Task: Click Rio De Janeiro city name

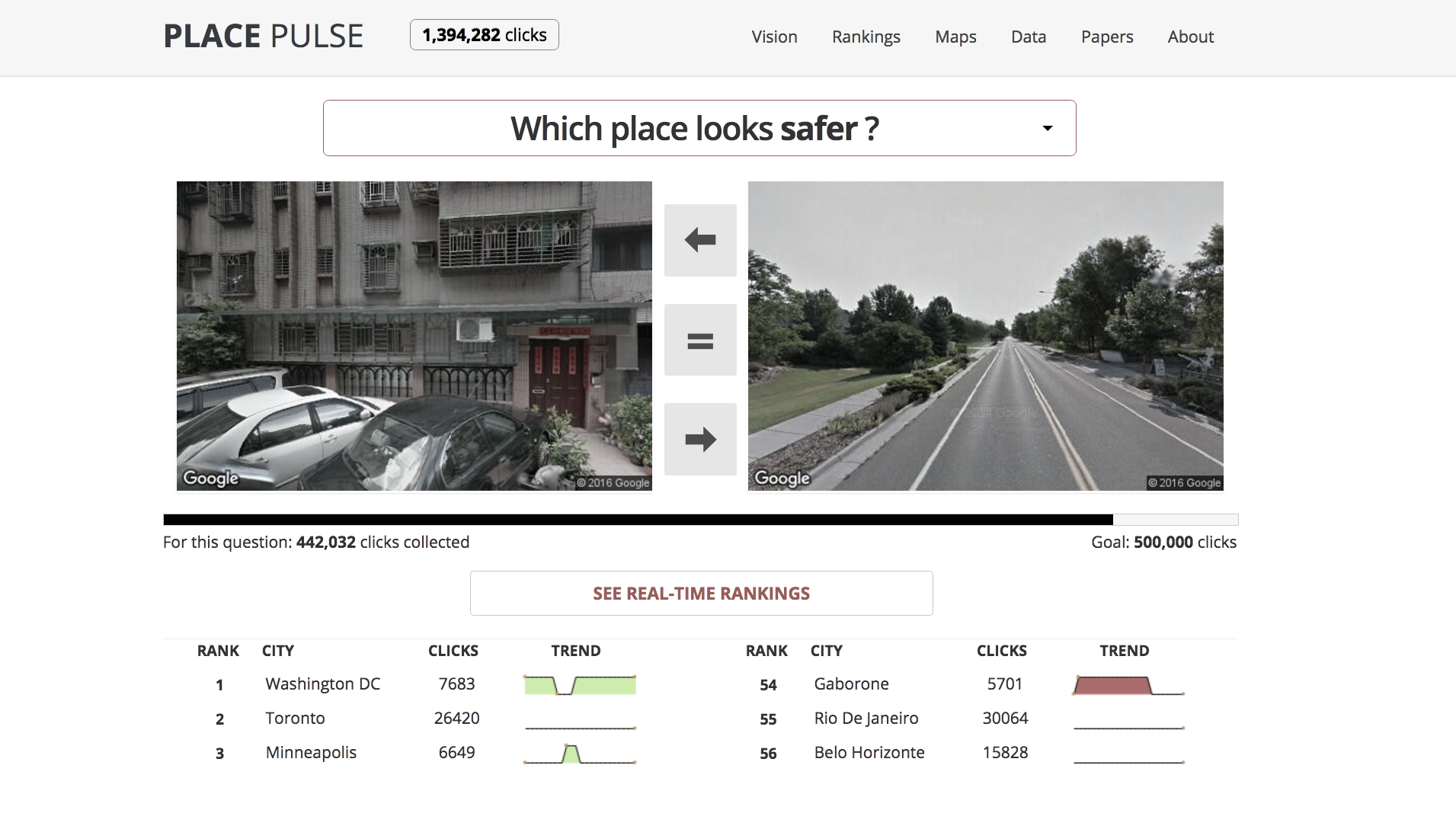Action: pos(866,718)
